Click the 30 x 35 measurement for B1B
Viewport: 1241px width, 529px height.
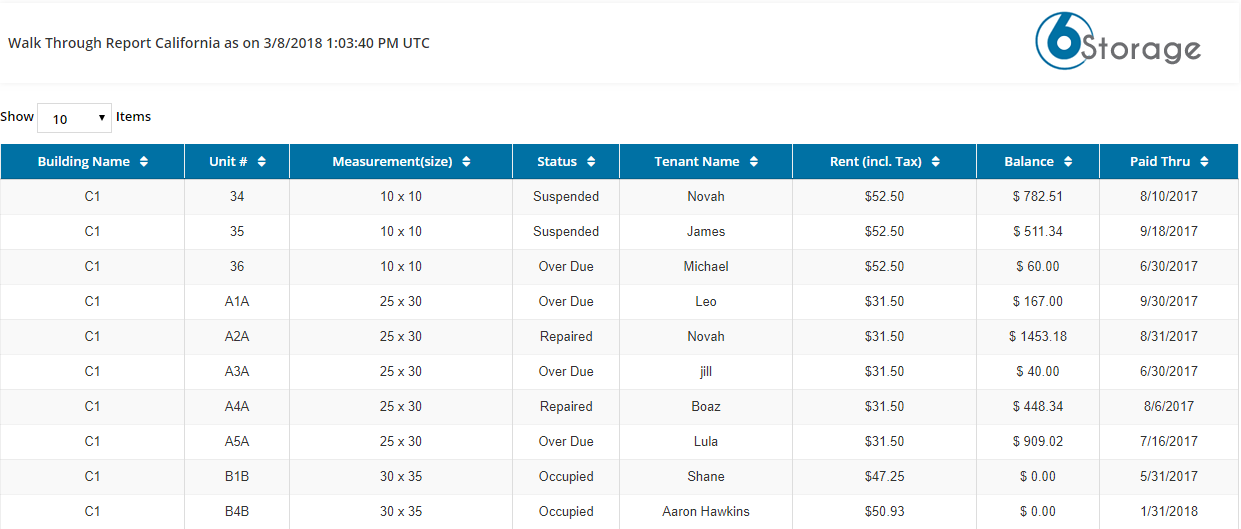click(401, 477)
